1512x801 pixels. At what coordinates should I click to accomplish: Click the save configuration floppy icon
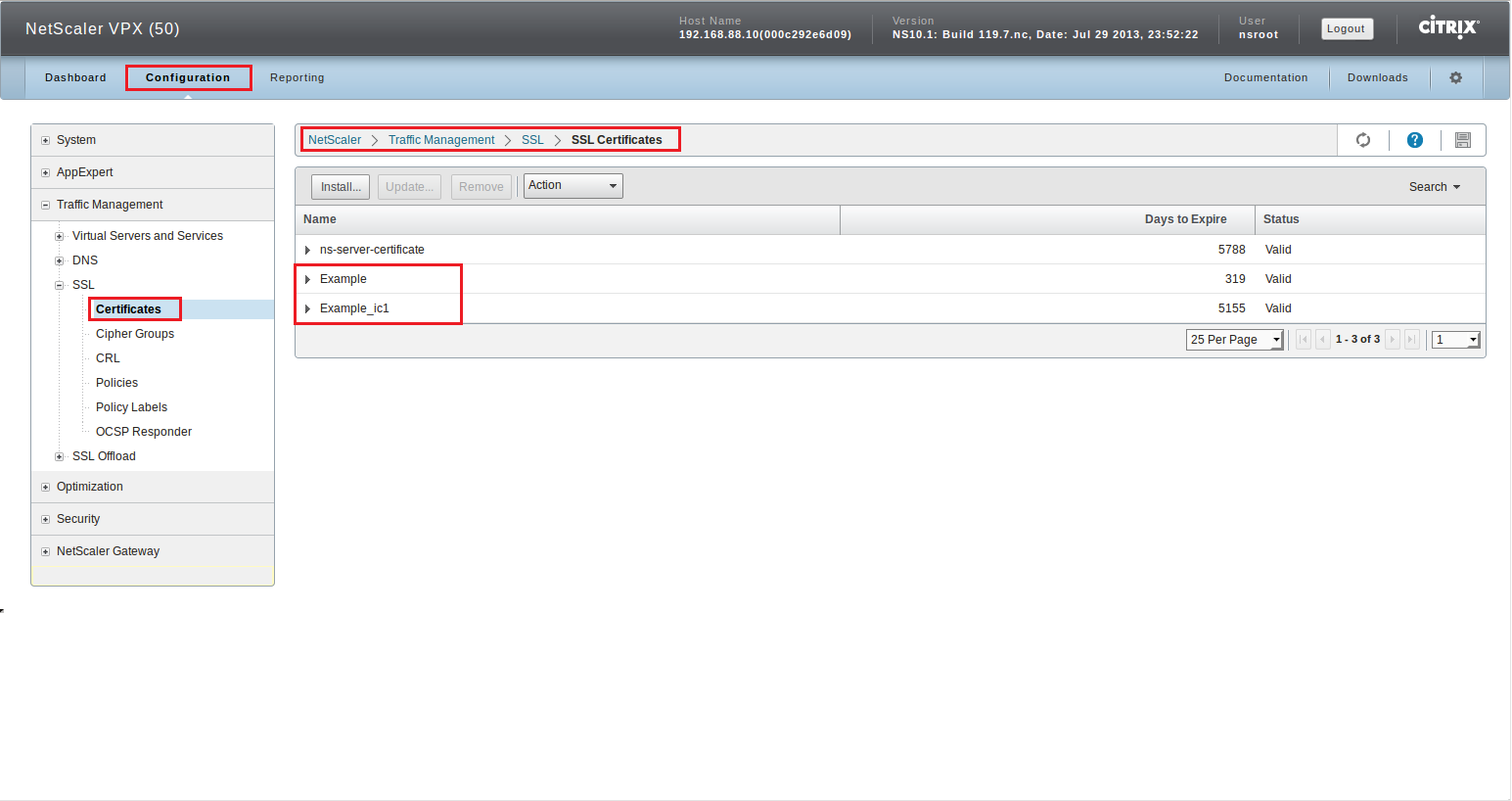[1463, 140]
